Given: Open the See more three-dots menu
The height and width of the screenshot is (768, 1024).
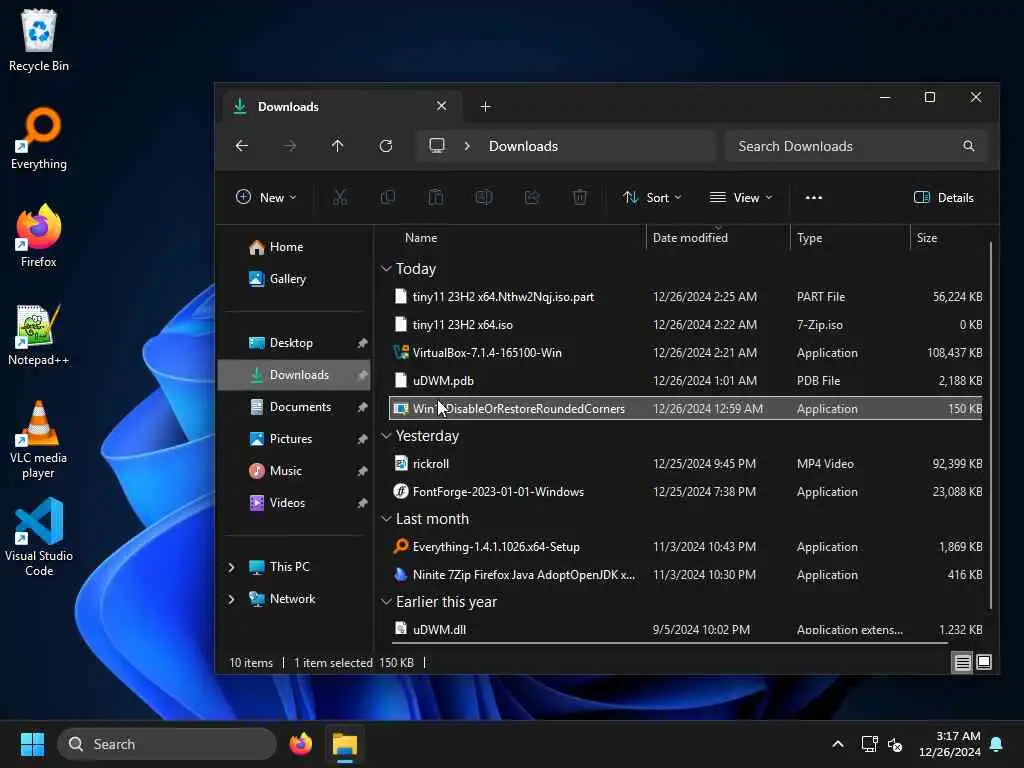Looking at the screenshot, I should tap(814, 197).
